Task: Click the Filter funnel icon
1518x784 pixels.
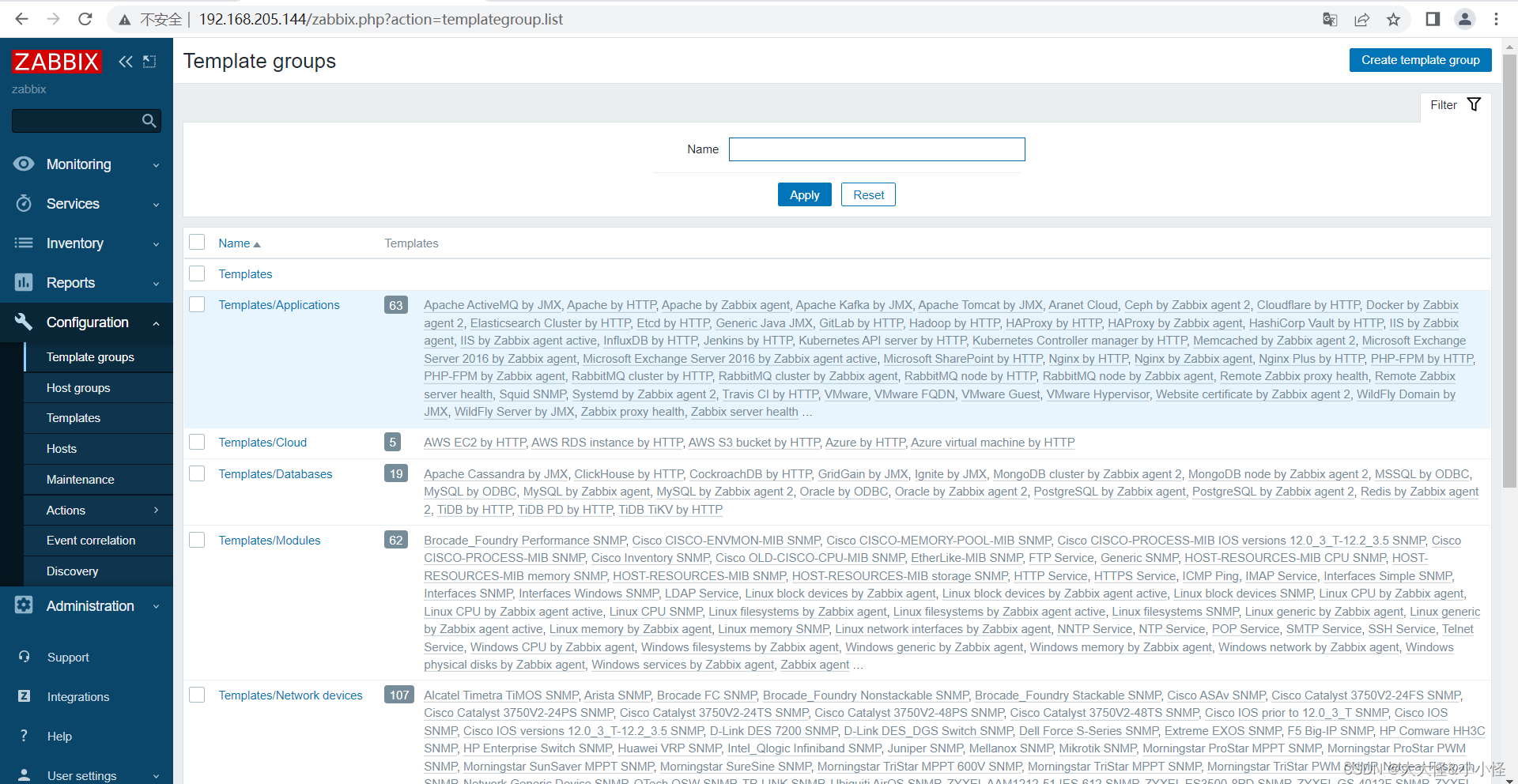Action: tap(1474, 104)
